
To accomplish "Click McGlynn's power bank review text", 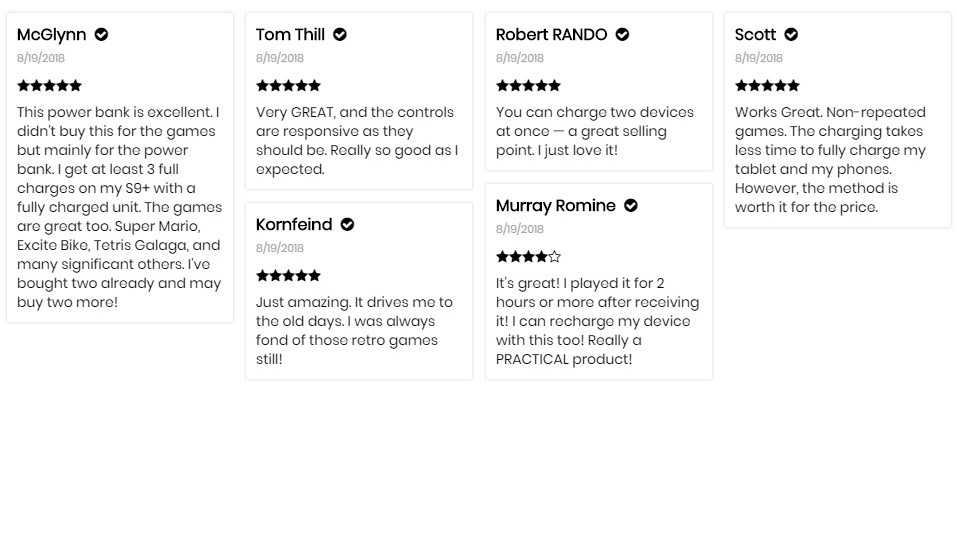I will pos(120,207).
